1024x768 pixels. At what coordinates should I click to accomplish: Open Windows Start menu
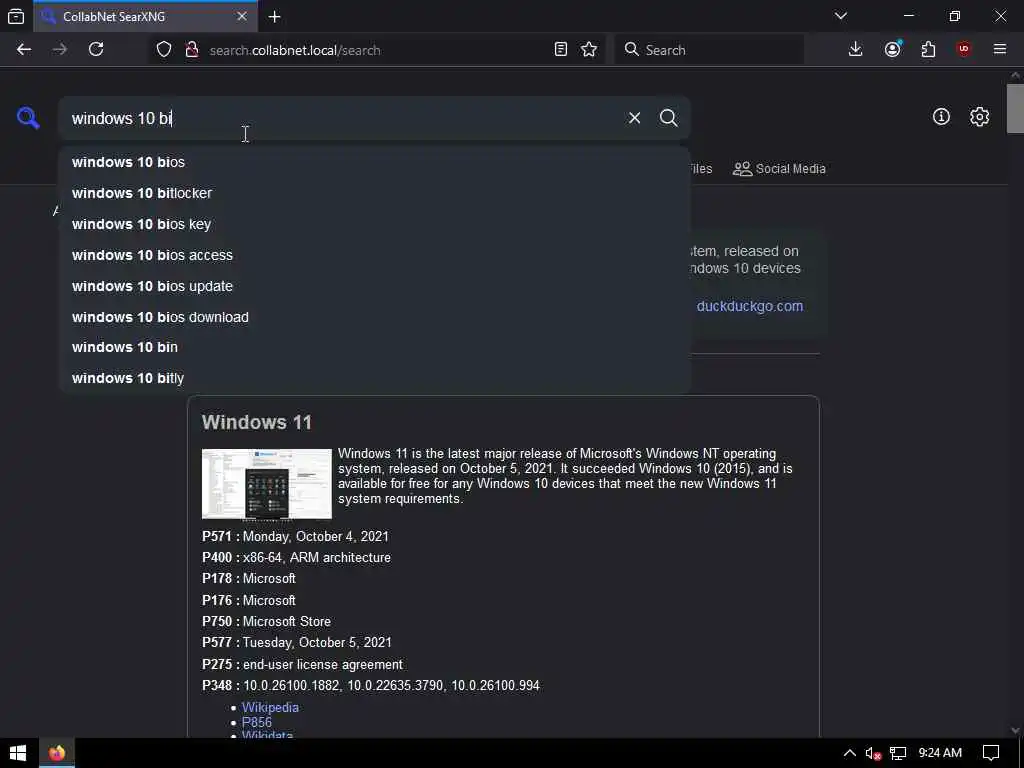[18, 753]
